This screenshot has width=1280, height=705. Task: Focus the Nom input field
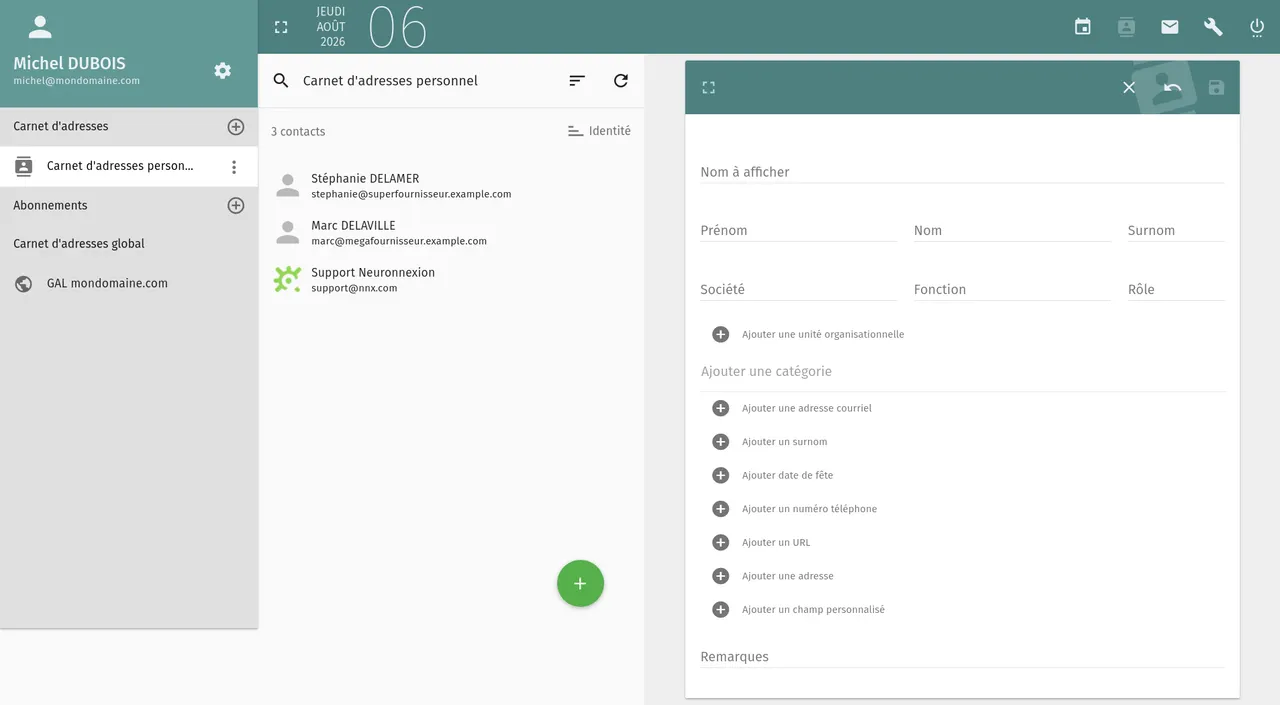(x=1012, y=230)
